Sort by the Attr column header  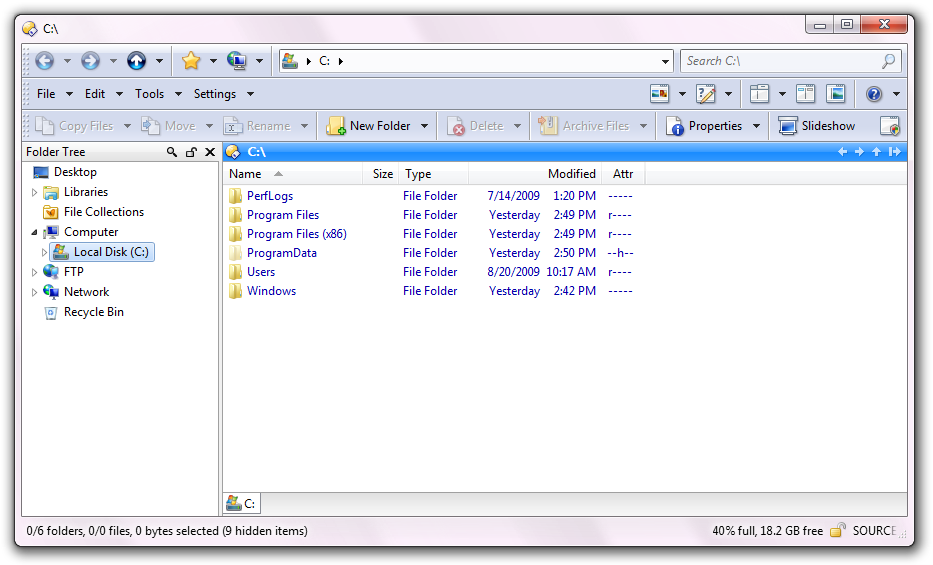623,174
